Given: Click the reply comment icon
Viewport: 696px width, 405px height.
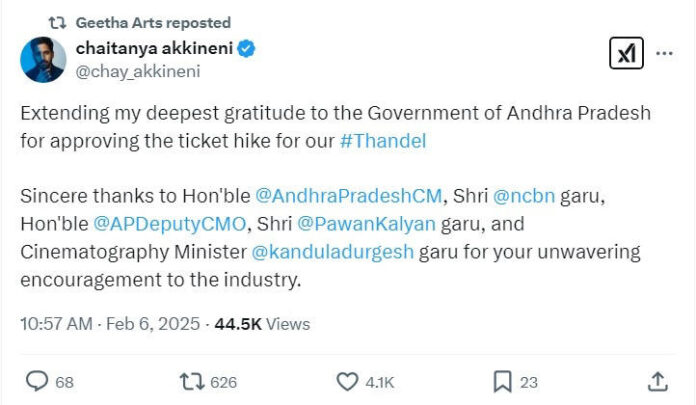Looking at the screenshot, I should tap(37, 381).
